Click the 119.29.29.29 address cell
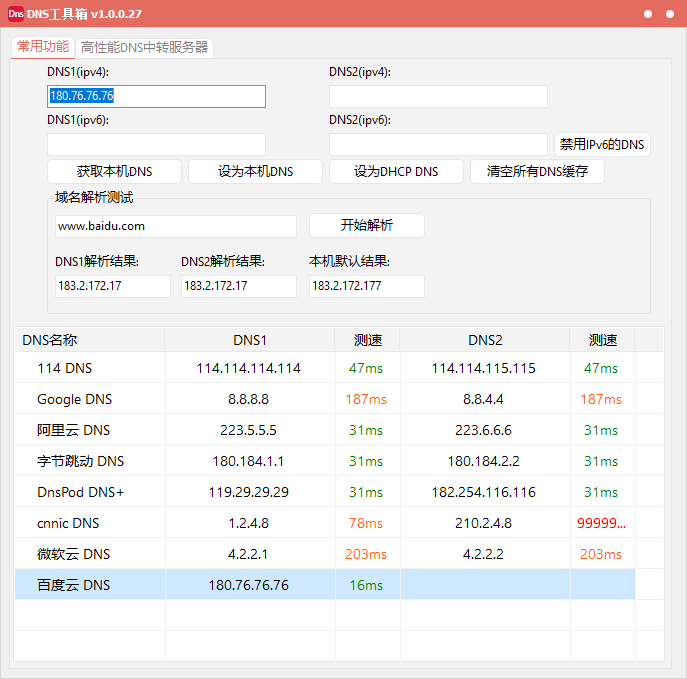Screen dimensions: 687x679 tap(248, 492)
